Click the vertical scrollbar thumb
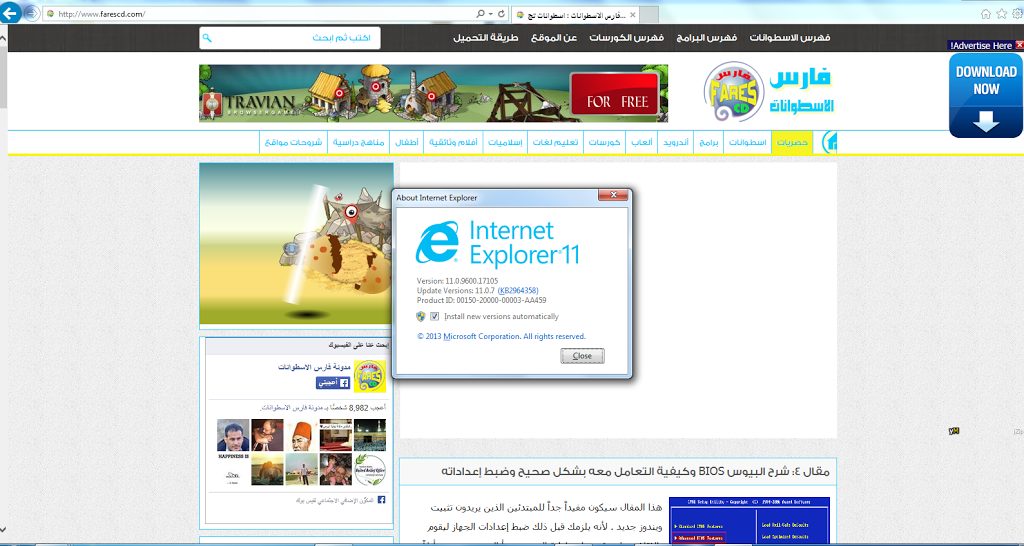This screenshot has height=546, width=1024. (x=3, y=78)
